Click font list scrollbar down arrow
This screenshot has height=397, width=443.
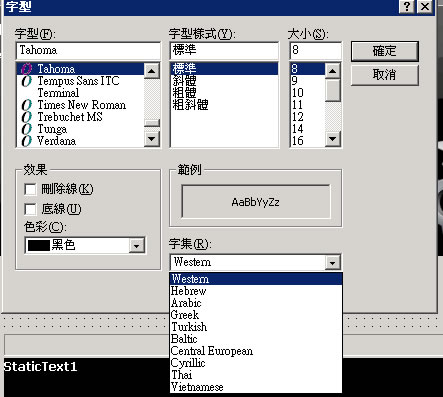(152, 139)
